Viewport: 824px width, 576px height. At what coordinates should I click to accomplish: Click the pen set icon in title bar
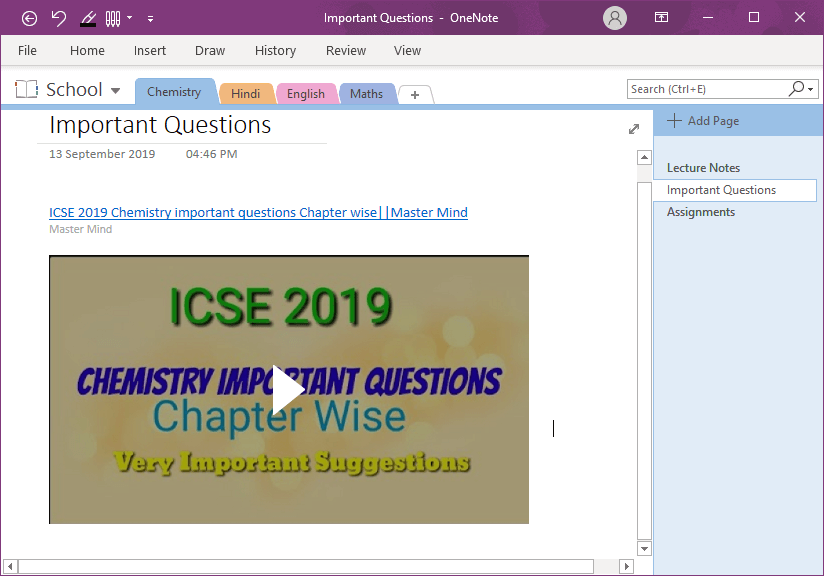pyautogui.click(x=113, y=19)
